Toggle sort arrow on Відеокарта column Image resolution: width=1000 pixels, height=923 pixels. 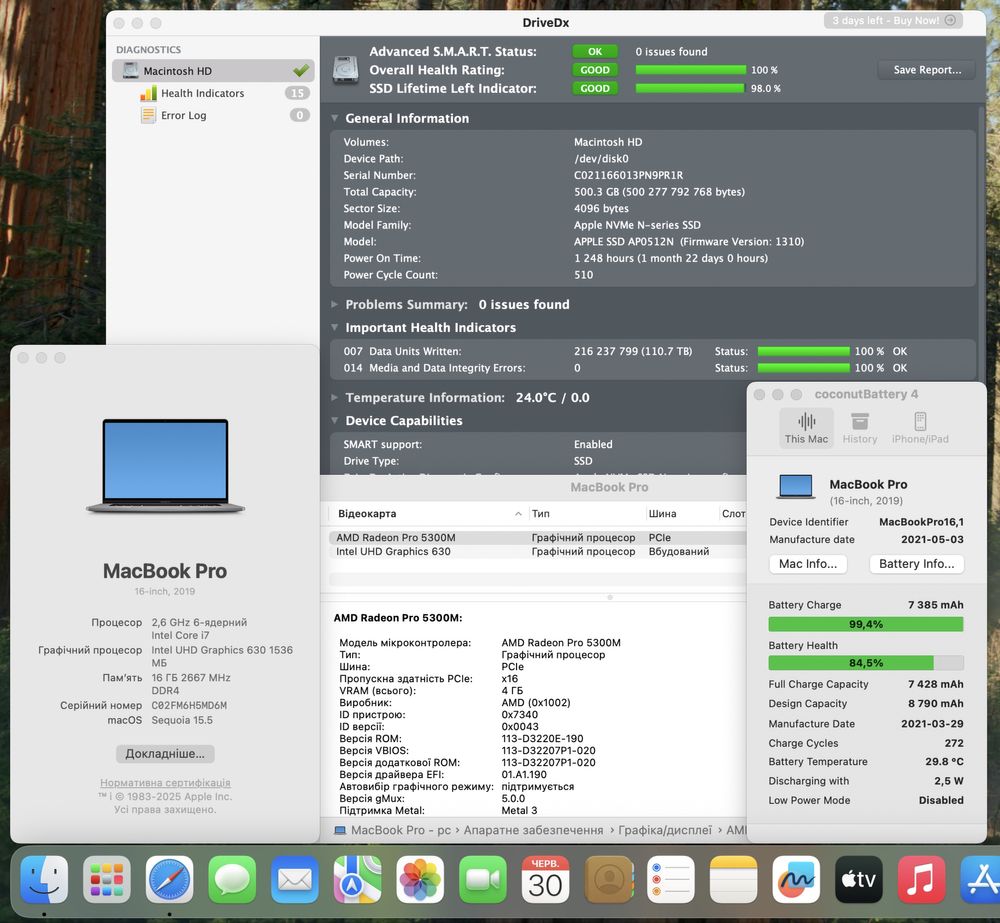pyautogui.click(x=518, y=513)
